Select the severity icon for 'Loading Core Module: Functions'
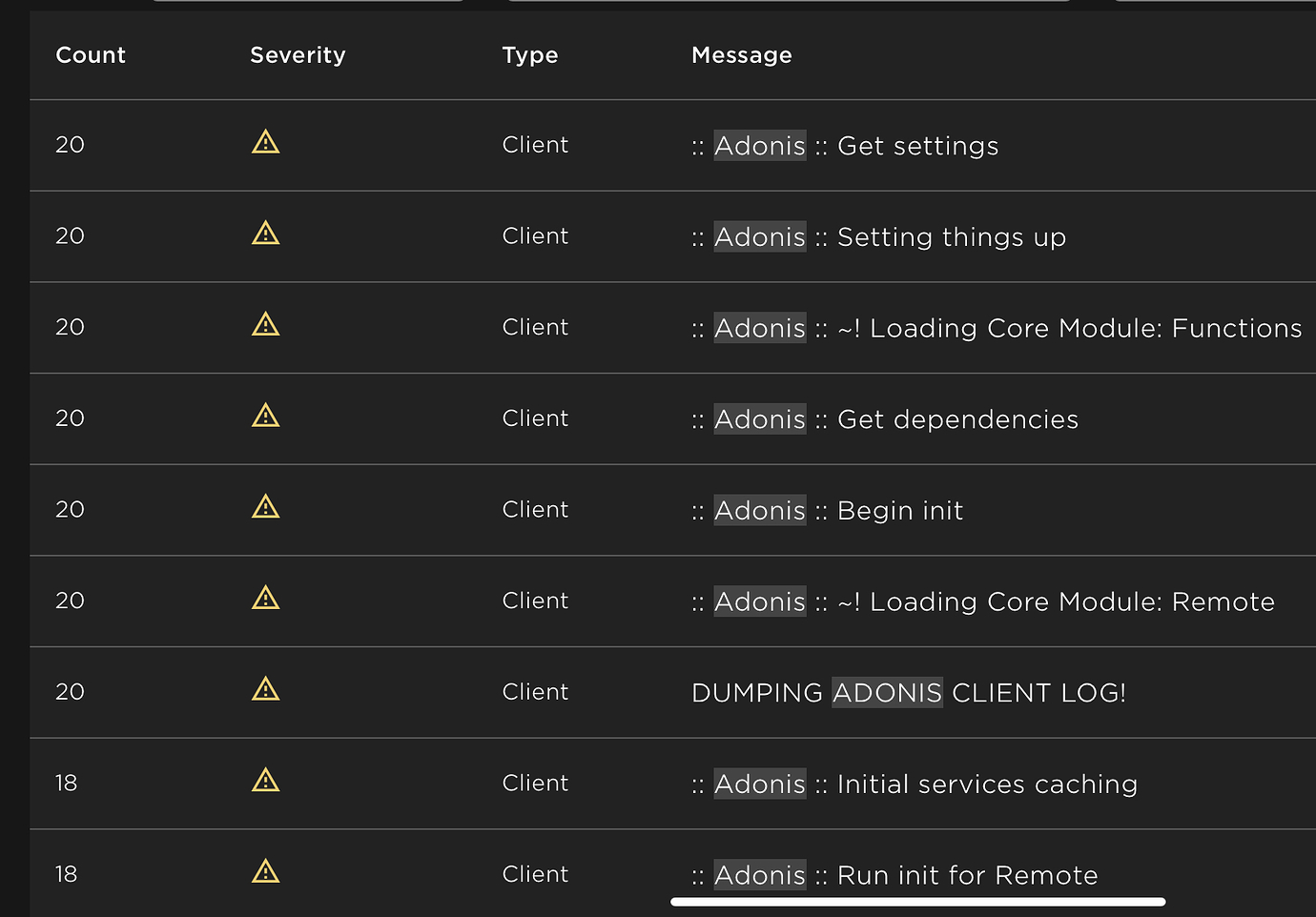 [265, 324]
